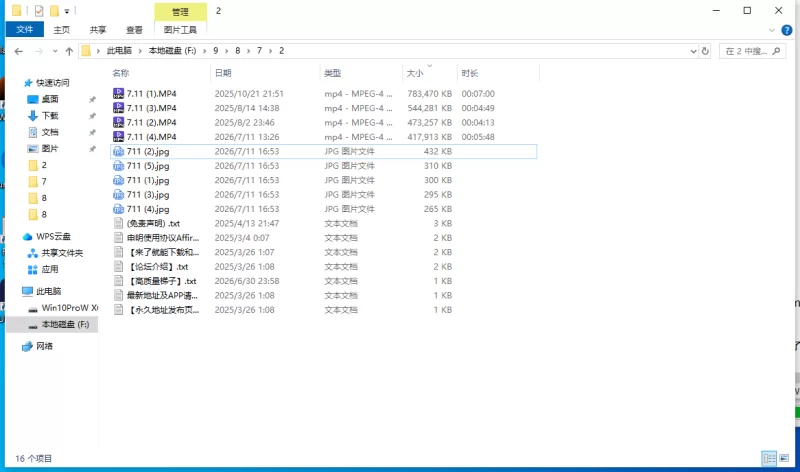This screenshot has height=472, width=800.
Task: Open the address bar history dropdown
Action: coord(693,51)
